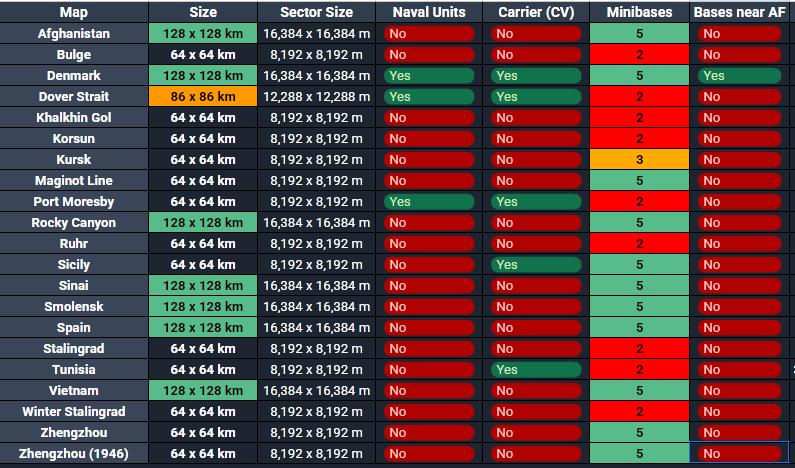Open Zhengzhou (1946) Bases near AF chip
Screen dimensions: 795x468
(741, 454)
